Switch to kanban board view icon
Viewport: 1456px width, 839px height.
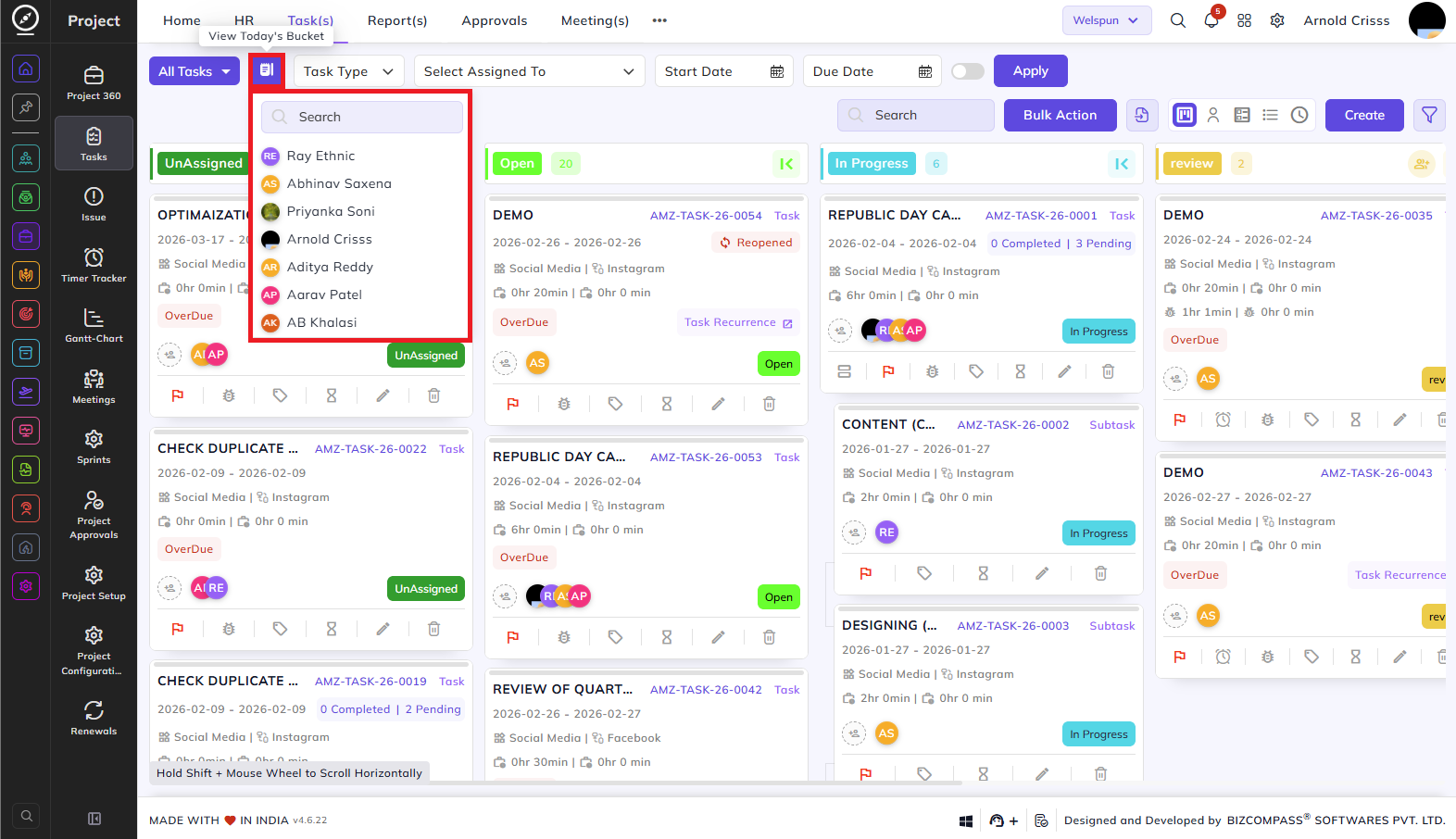pyautogui.click(x=1185, y=115)
